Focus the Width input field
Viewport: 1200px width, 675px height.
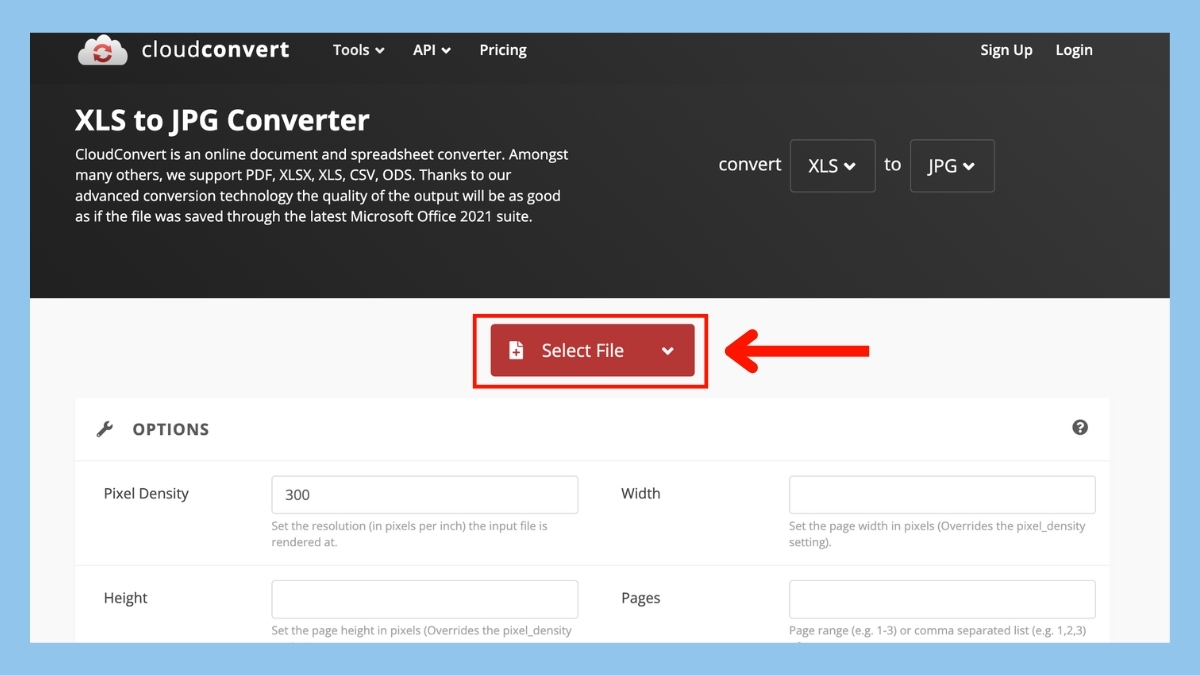click(x=942, y=495)
